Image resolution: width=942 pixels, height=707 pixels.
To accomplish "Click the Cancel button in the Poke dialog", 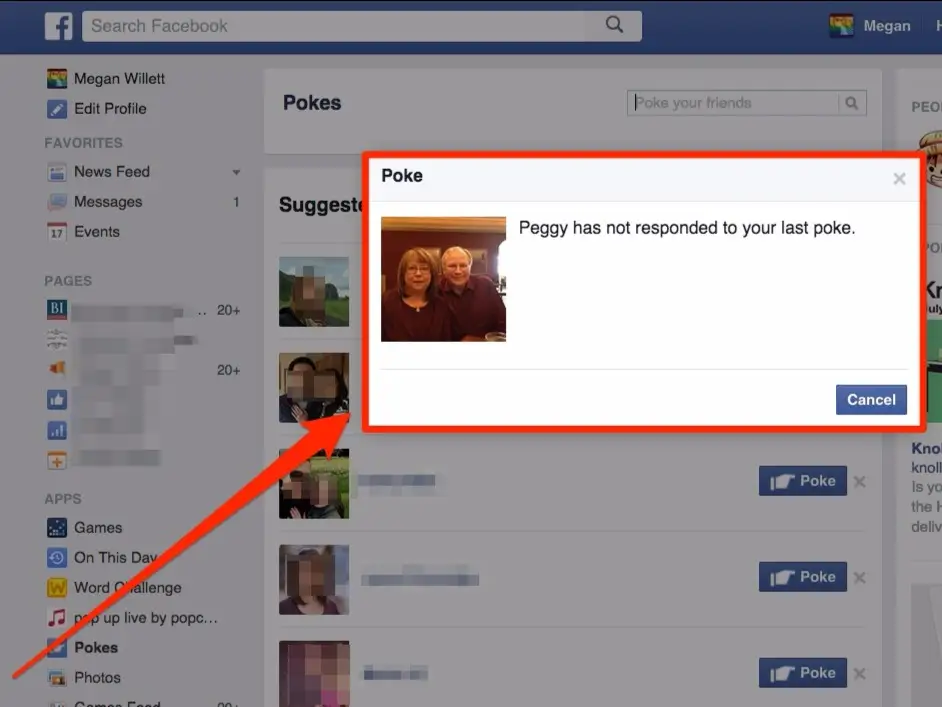I will (x=871, y=399).
